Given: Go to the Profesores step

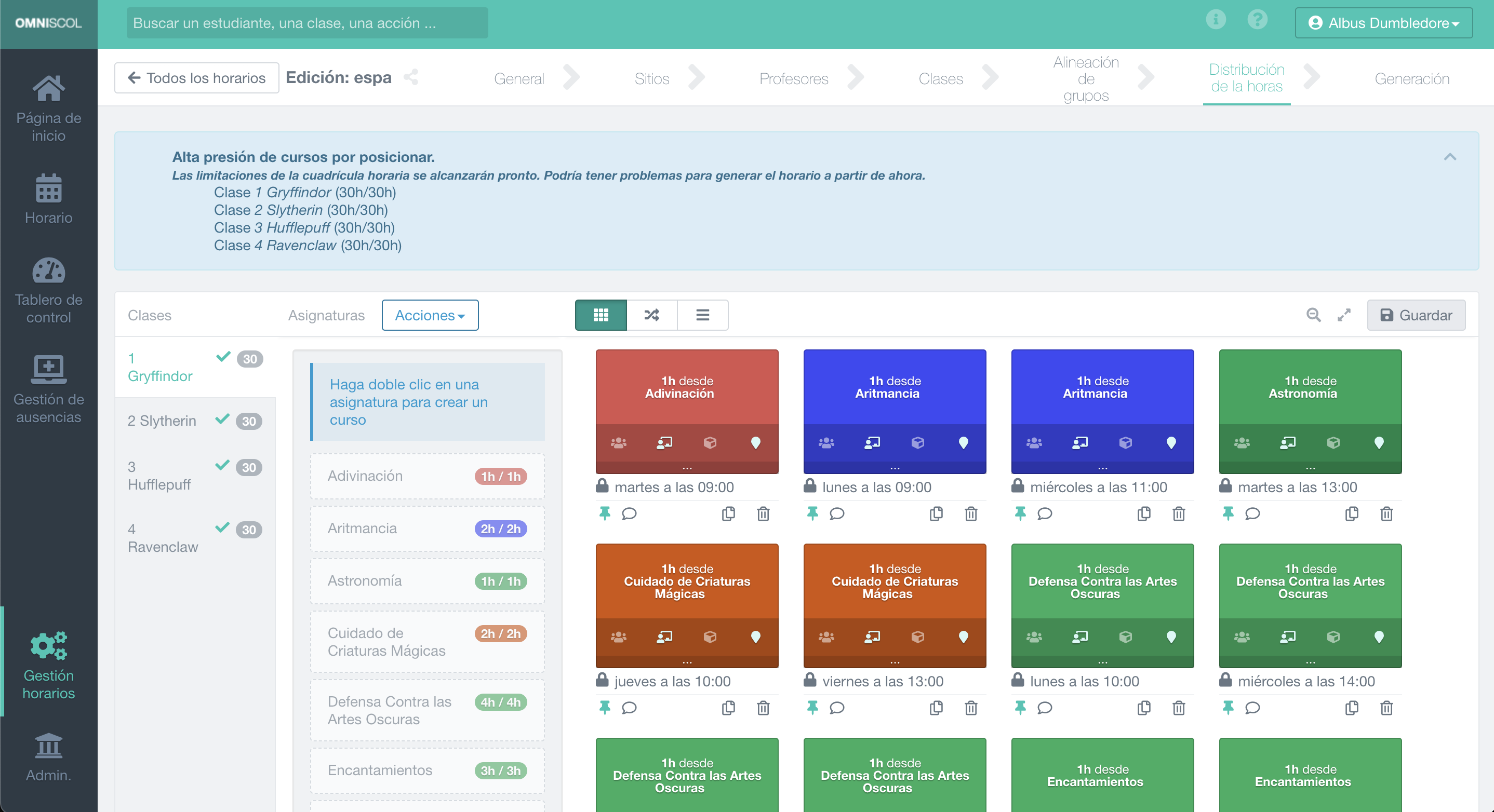Looking at the screenshot, I should (x=793, y=79).
